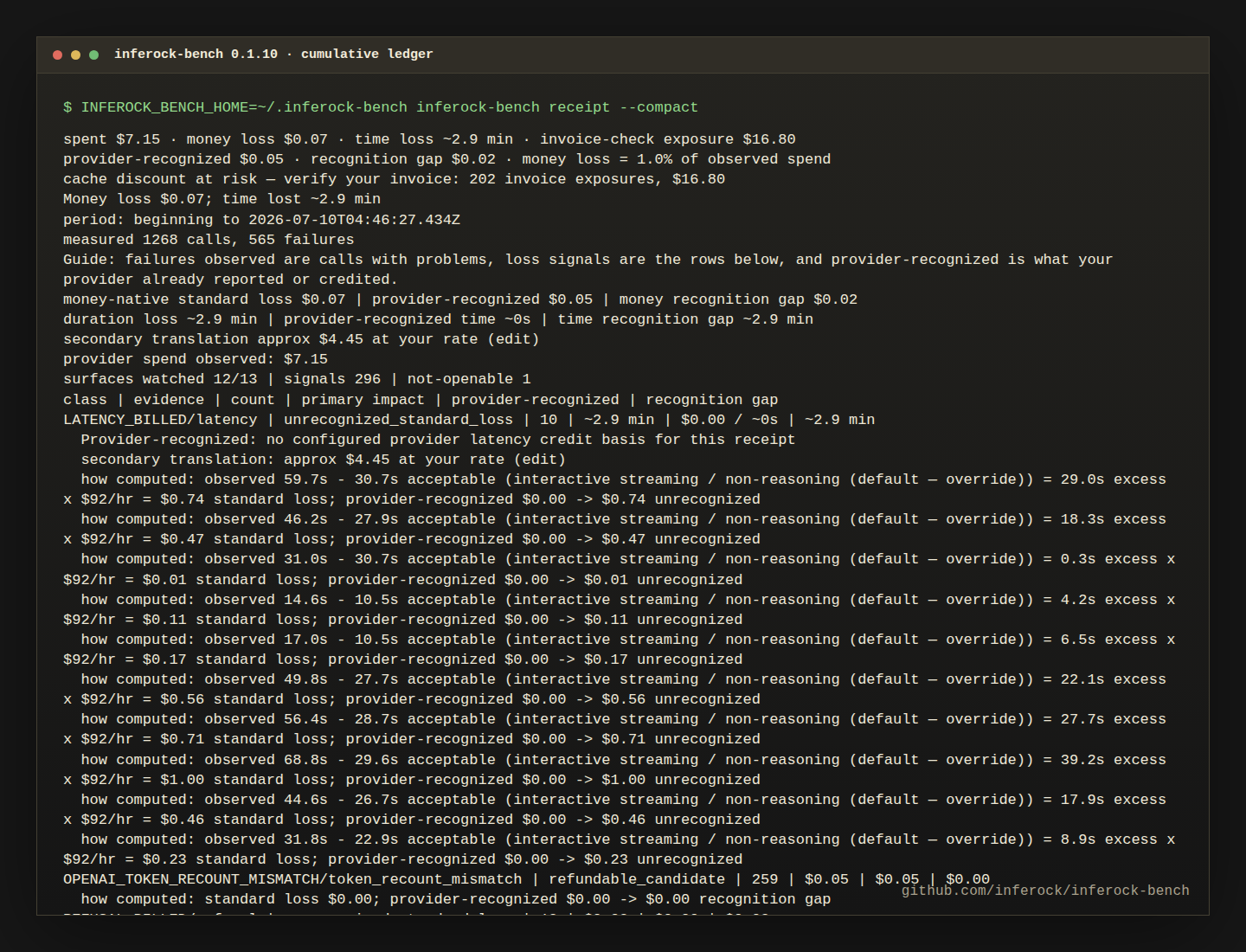Click the 'inferock-bench 0.1.10 · cumulative ledger' title
This screenshot has width=1246, height=952.
273,54
